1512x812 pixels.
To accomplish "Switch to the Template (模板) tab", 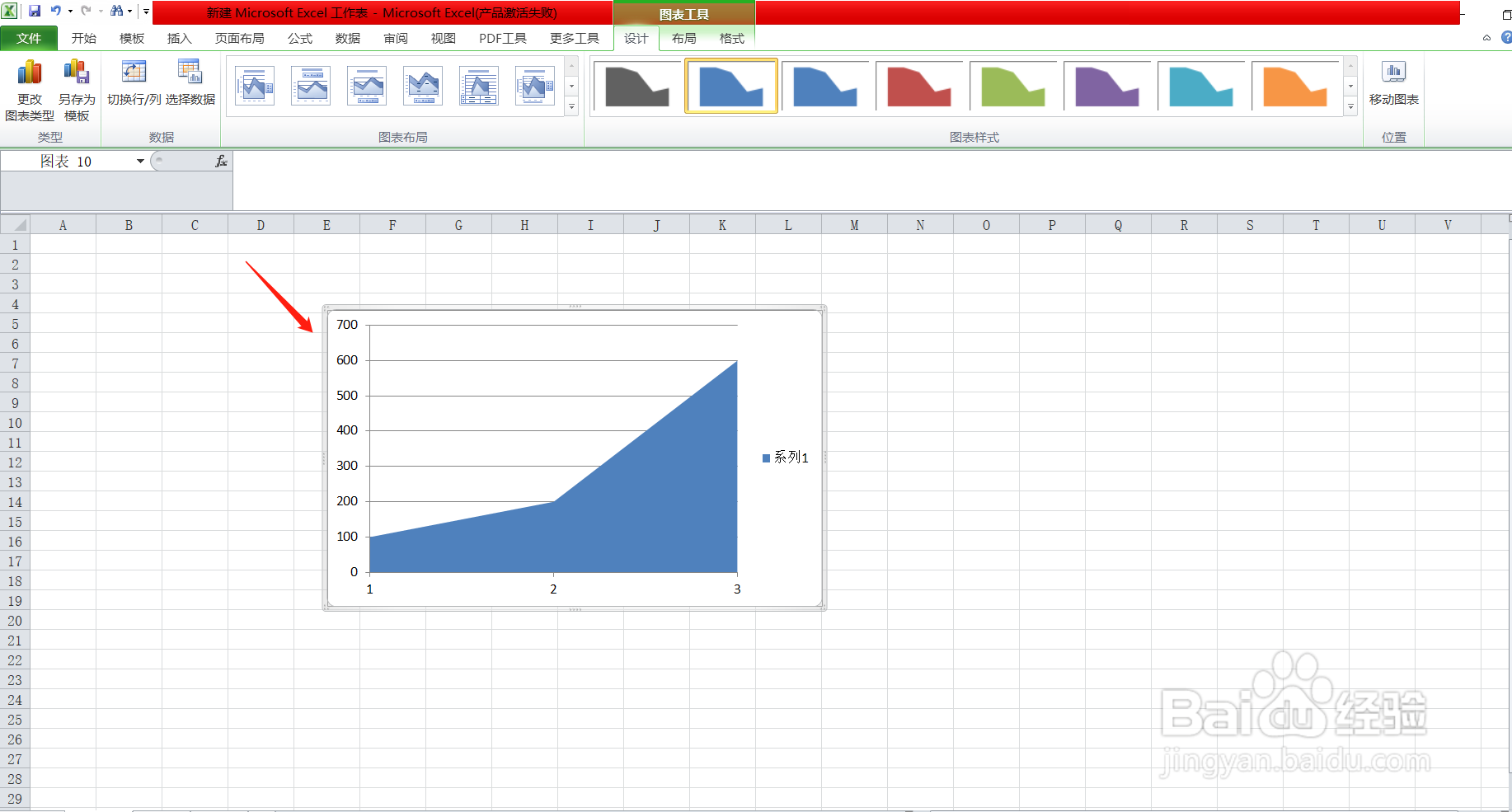I will point(132,39).
